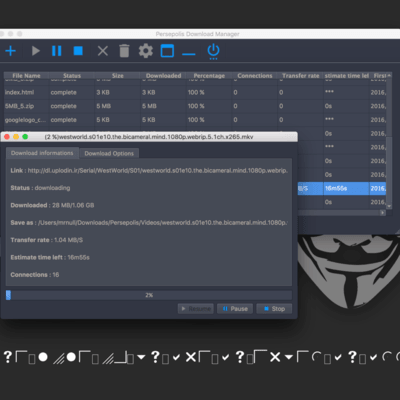Minimize to tray with blue dash icon
Image resolution: width=400 pixels, height=400 pixels.
[x=189, y=54]
